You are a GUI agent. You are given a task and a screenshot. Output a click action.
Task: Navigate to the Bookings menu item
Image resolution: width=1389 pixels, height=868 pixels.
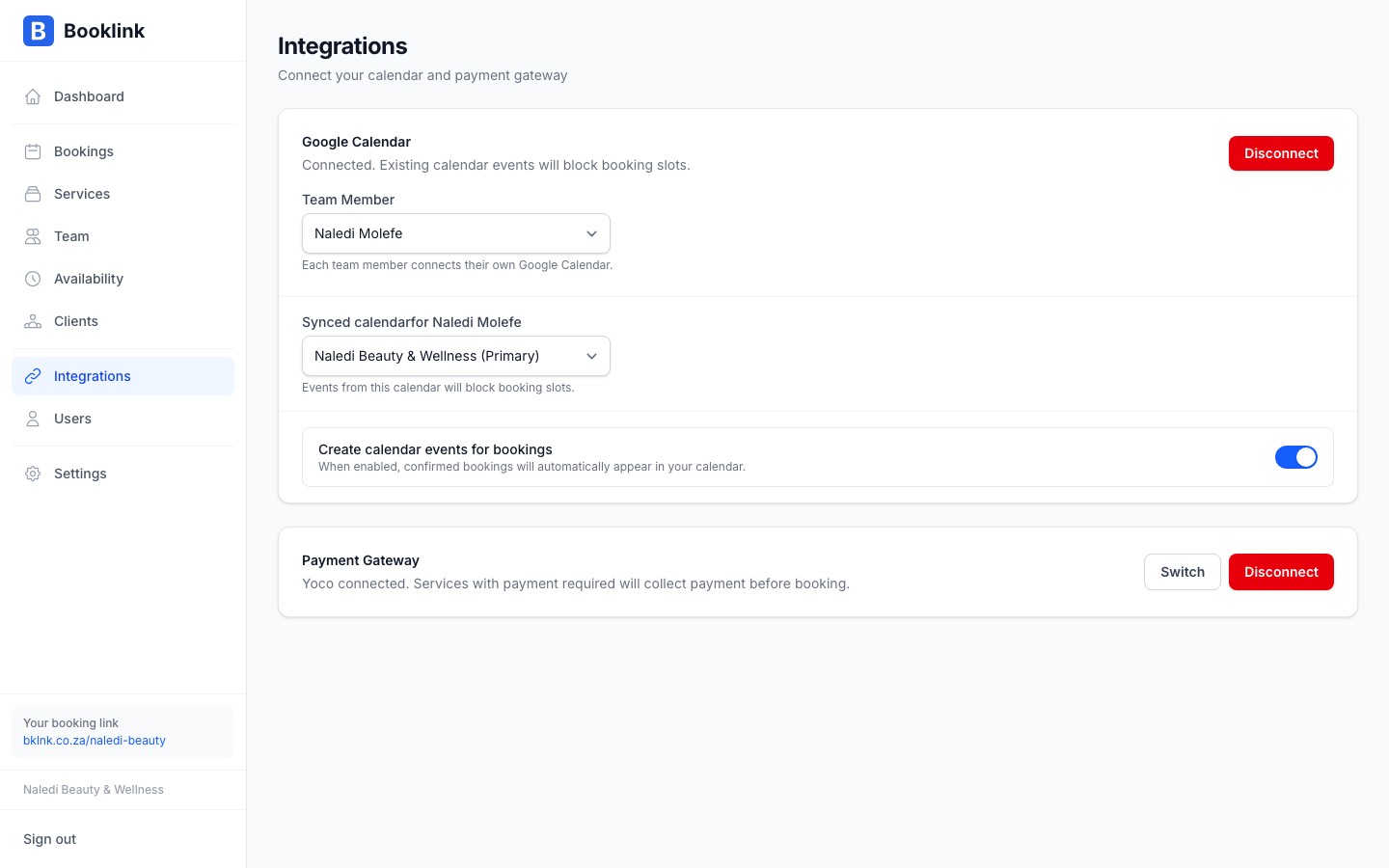point(83,151)
